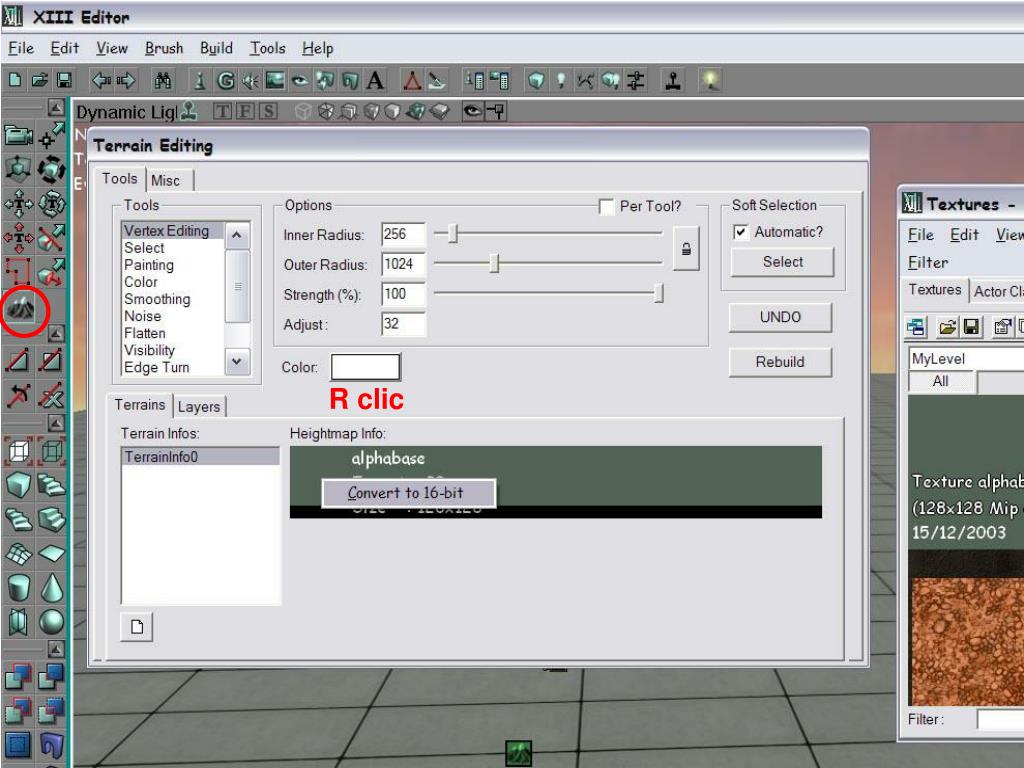Uncheck the Automatic? soft selection checkbox

[x=741, y=232]
